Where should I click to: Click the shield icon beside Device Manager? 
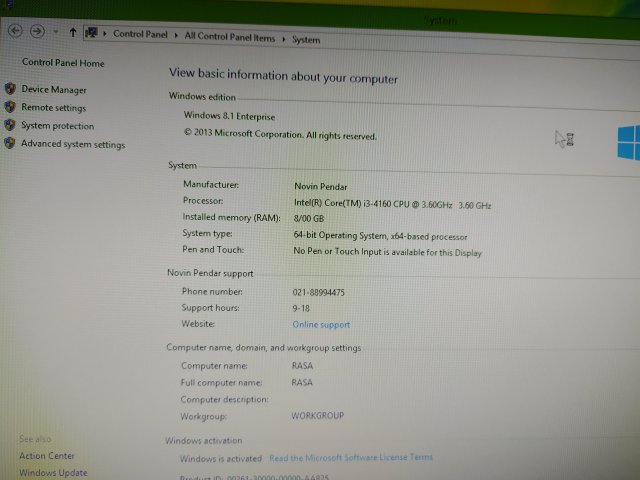pos(11,89)
